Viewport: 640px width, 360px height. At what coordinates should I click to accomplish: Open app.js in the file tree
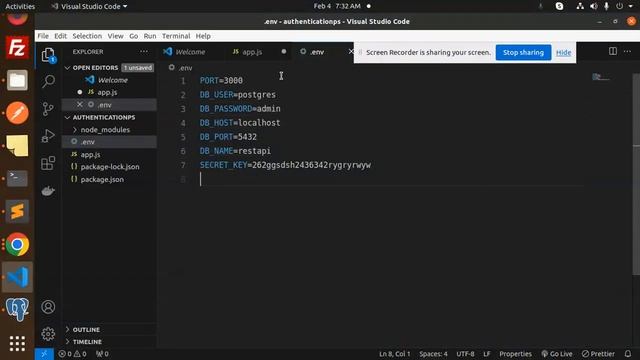coord(109,154)
